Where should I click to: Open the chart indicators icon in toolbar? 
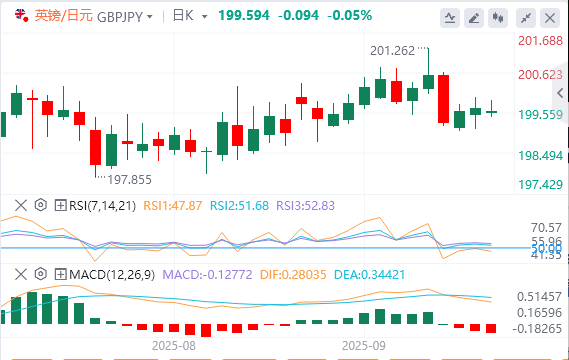(450, 18)
